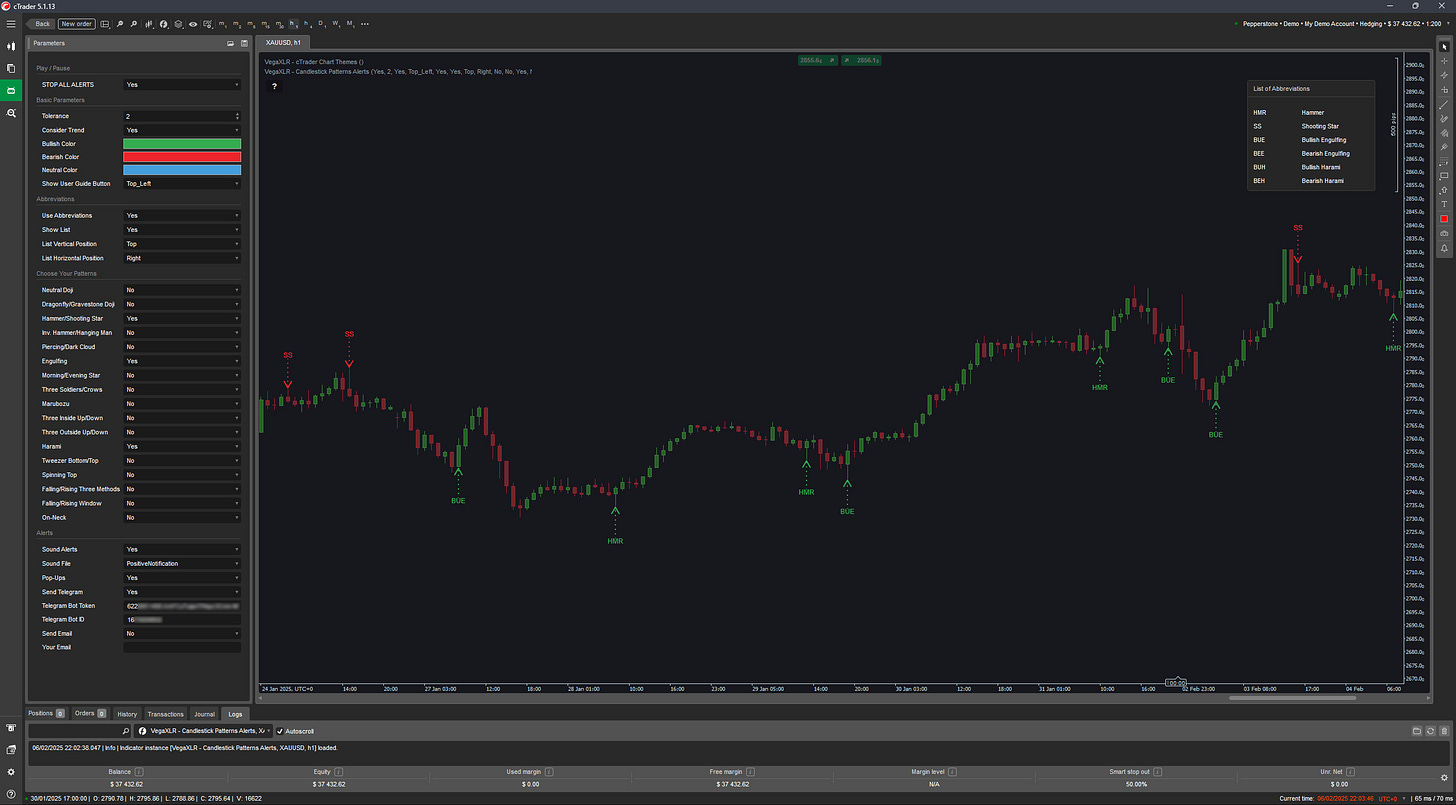Click the Back button

[40, 23]
